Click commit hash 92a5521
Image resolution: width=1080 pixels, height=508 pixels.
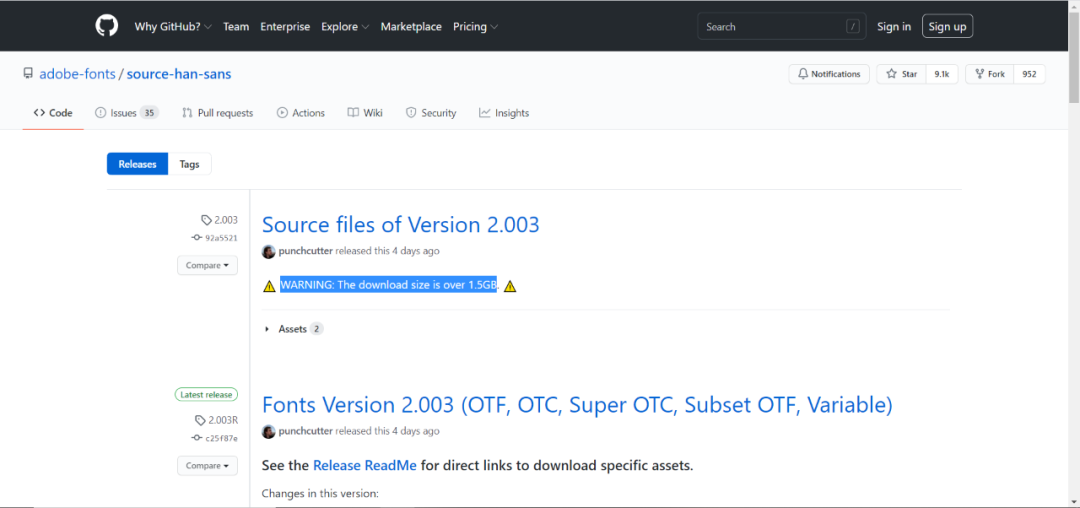coord(221,238)
